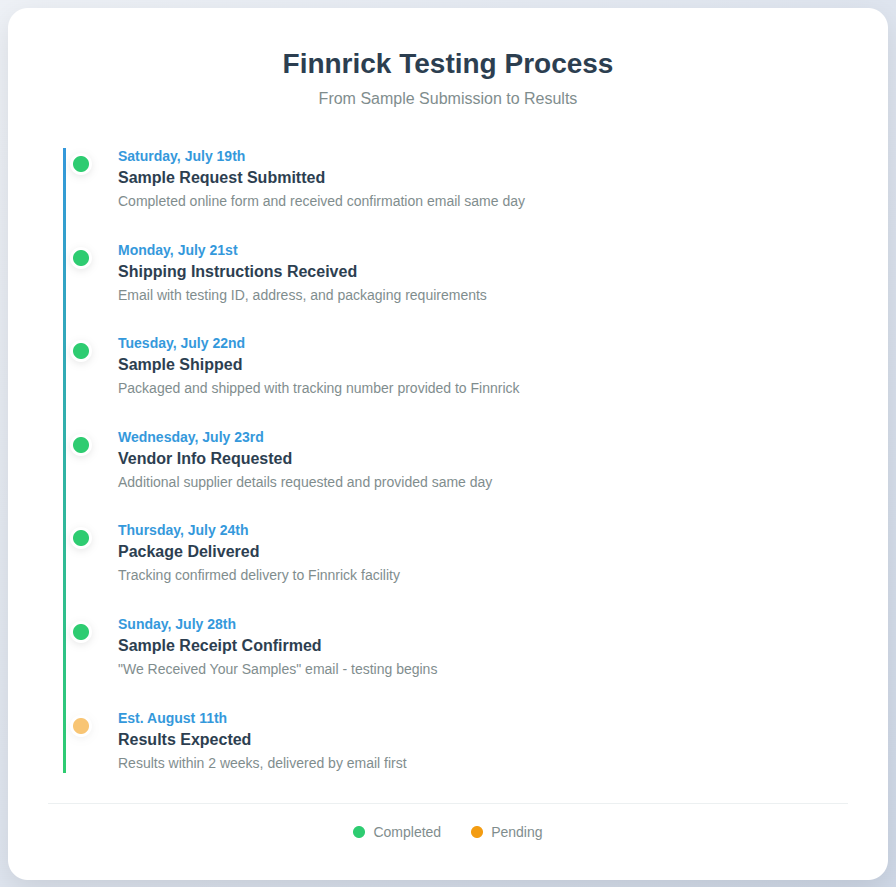This screenshot has width=896, height=887.
Task: Click the Tuesday, July 22nd date label
Action: 182,343
